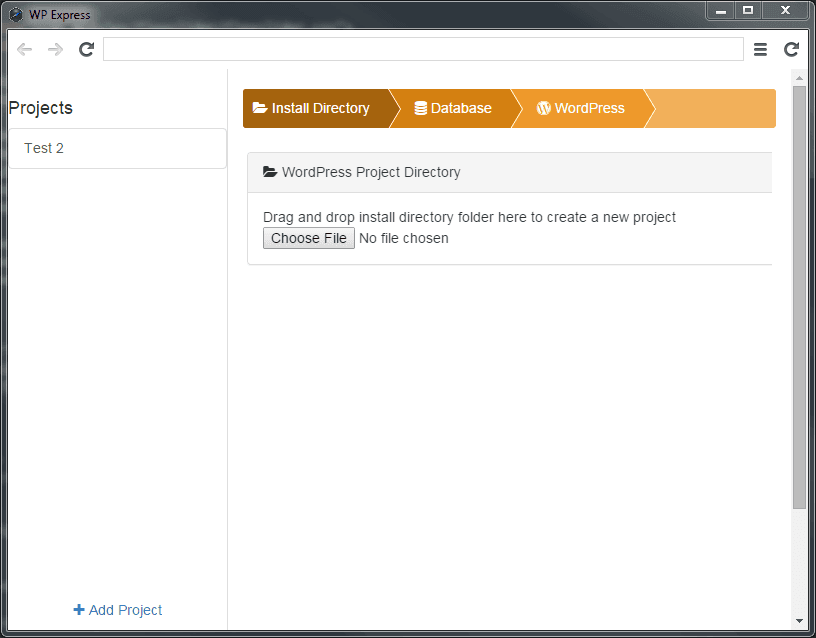This screenshot has width=816, height=638.
Task: Click the Choose File button
Action: tap(309, 238)
